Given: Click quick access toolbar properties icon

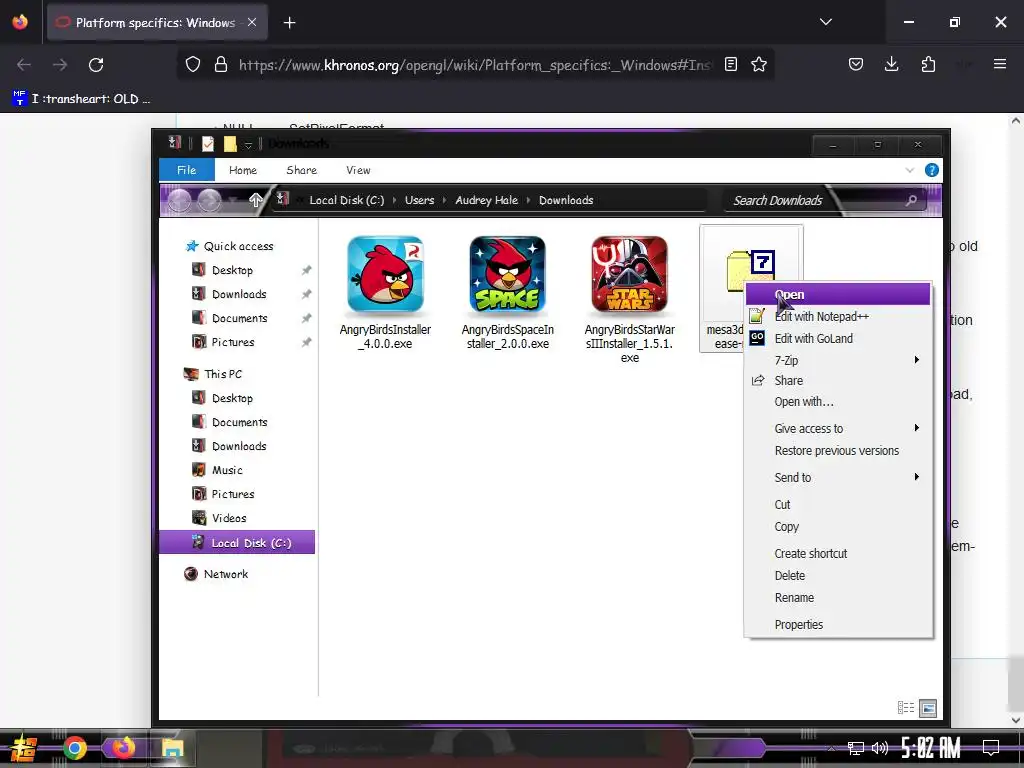Looking at the screenshot, I should pyautogui.click(x=208, y=144).
